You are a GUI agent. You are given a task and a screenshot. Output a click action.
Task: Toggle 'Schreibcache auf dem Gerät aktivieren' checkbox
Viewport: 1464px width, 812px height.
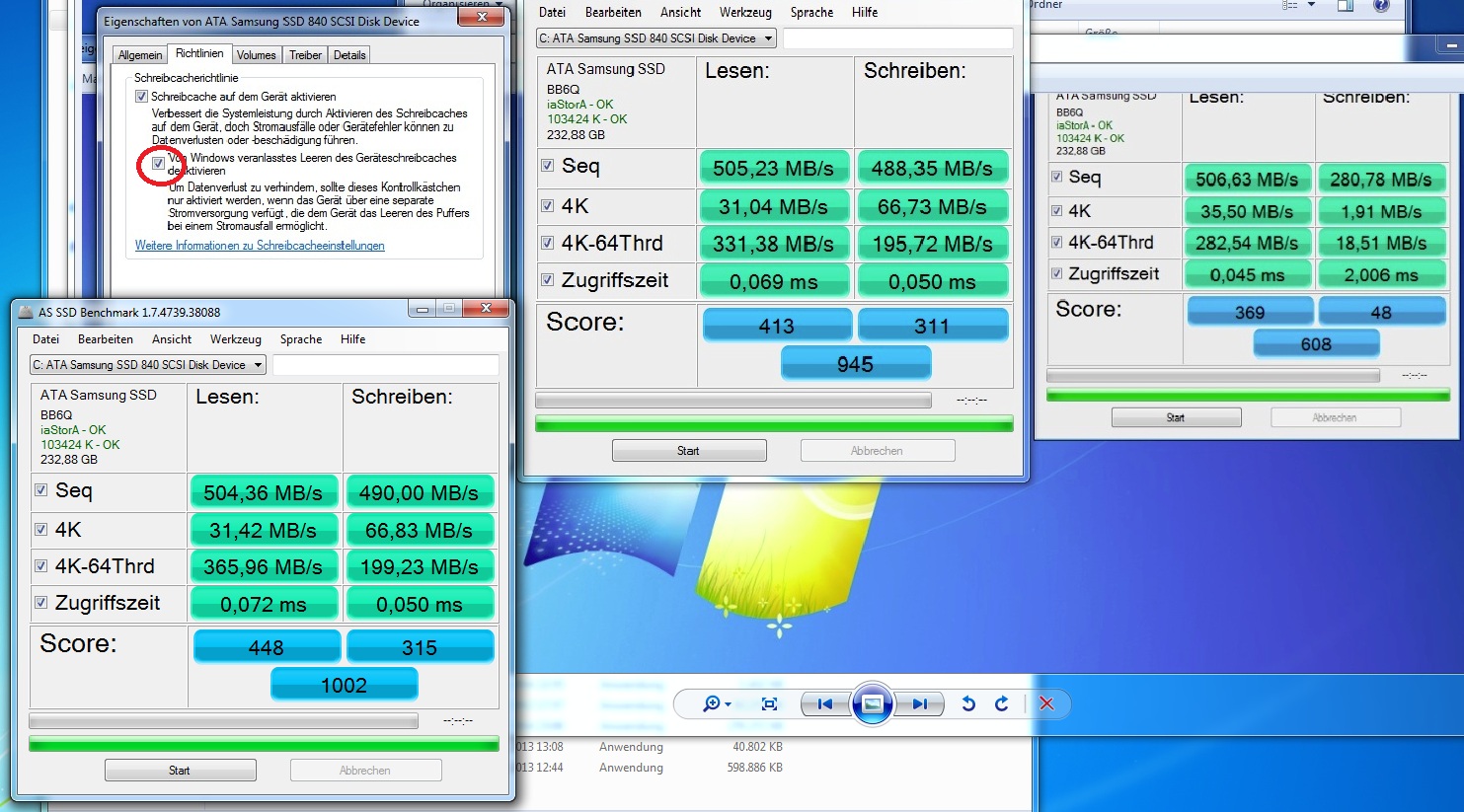pyautogui.click(x=141, y=97)
